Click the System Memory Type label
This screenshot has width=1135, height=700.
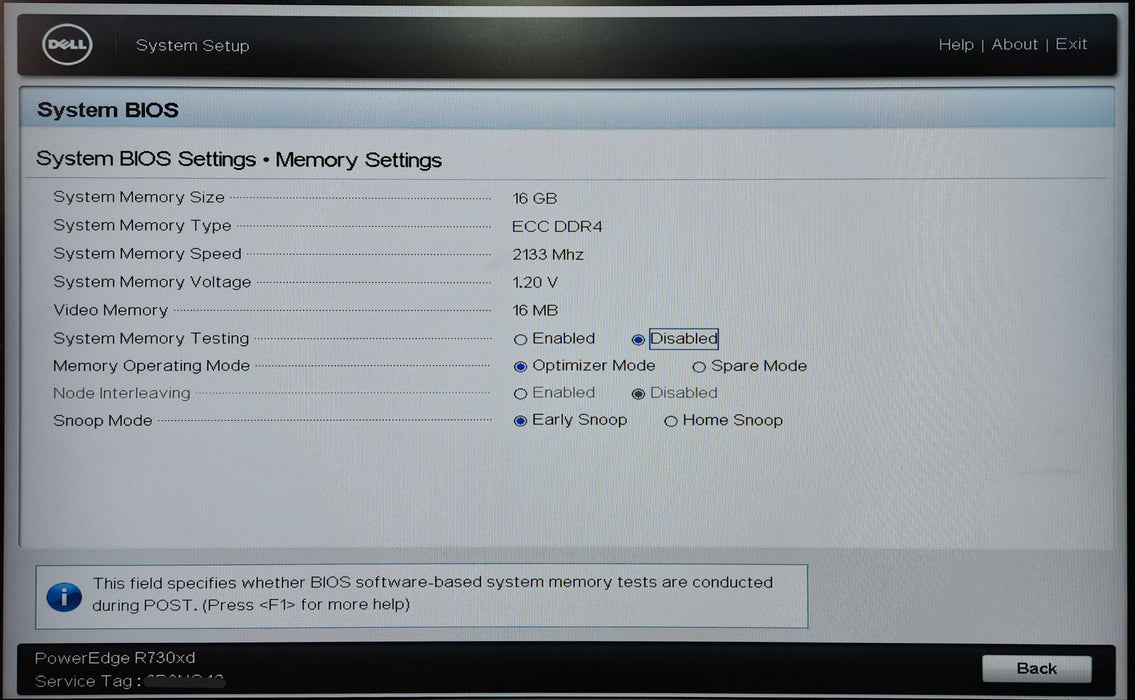(x=142, y=225)
